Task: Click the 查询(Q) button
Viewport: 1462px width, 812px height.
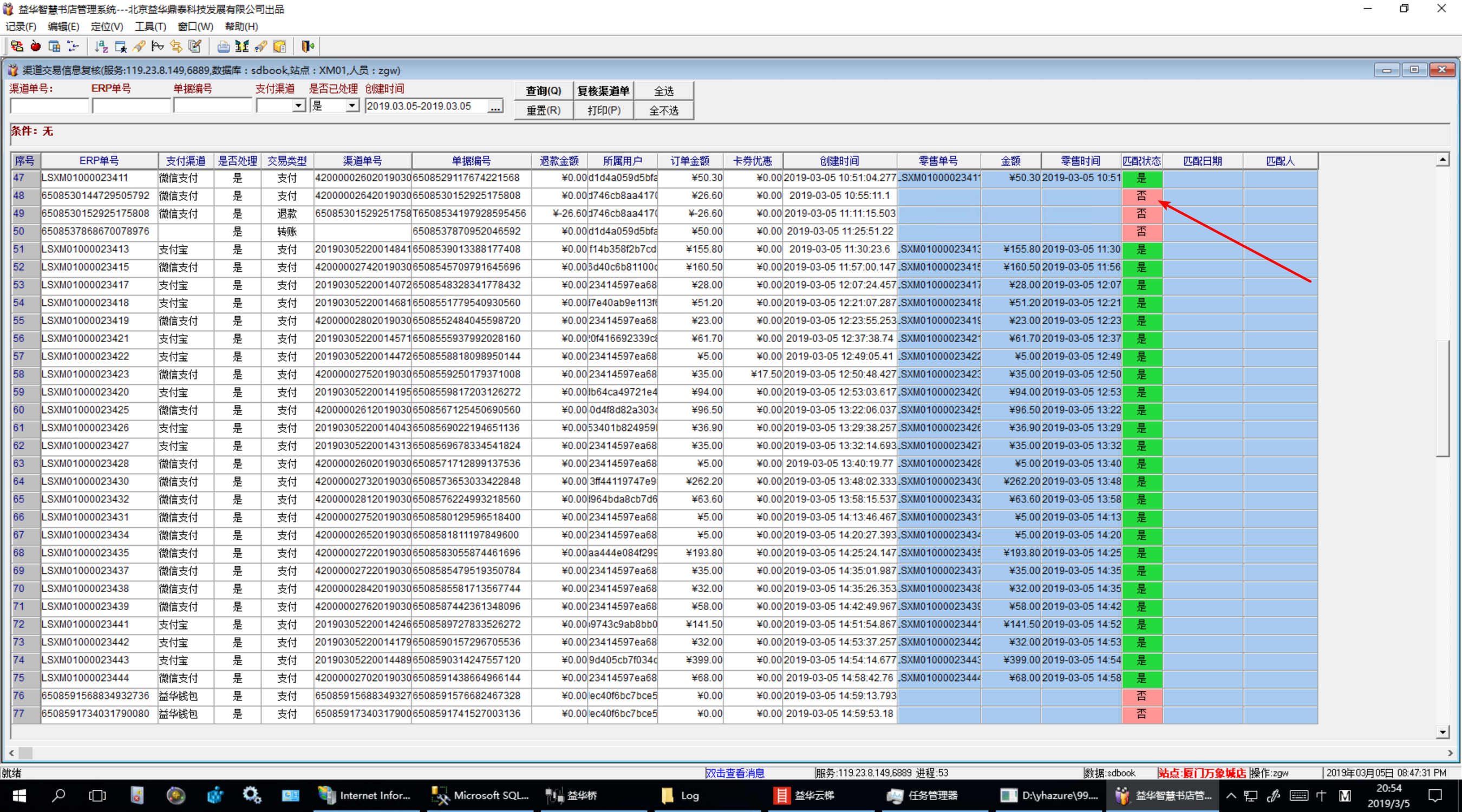Action: (x=543, y=91)
